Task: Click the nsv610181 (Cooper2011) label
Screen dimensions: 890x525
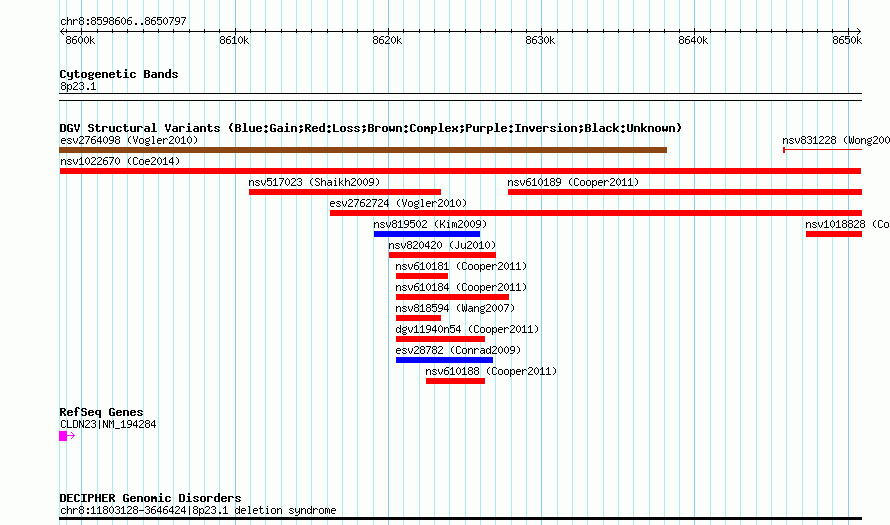Action: pos(461,266)
